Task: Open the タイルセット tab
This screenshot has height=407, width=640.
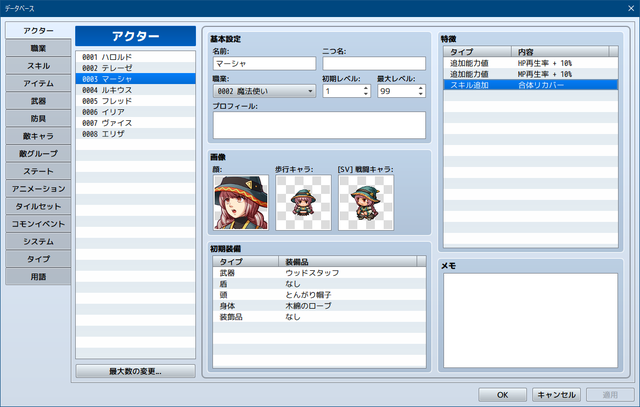Action: tap(38, 206)
